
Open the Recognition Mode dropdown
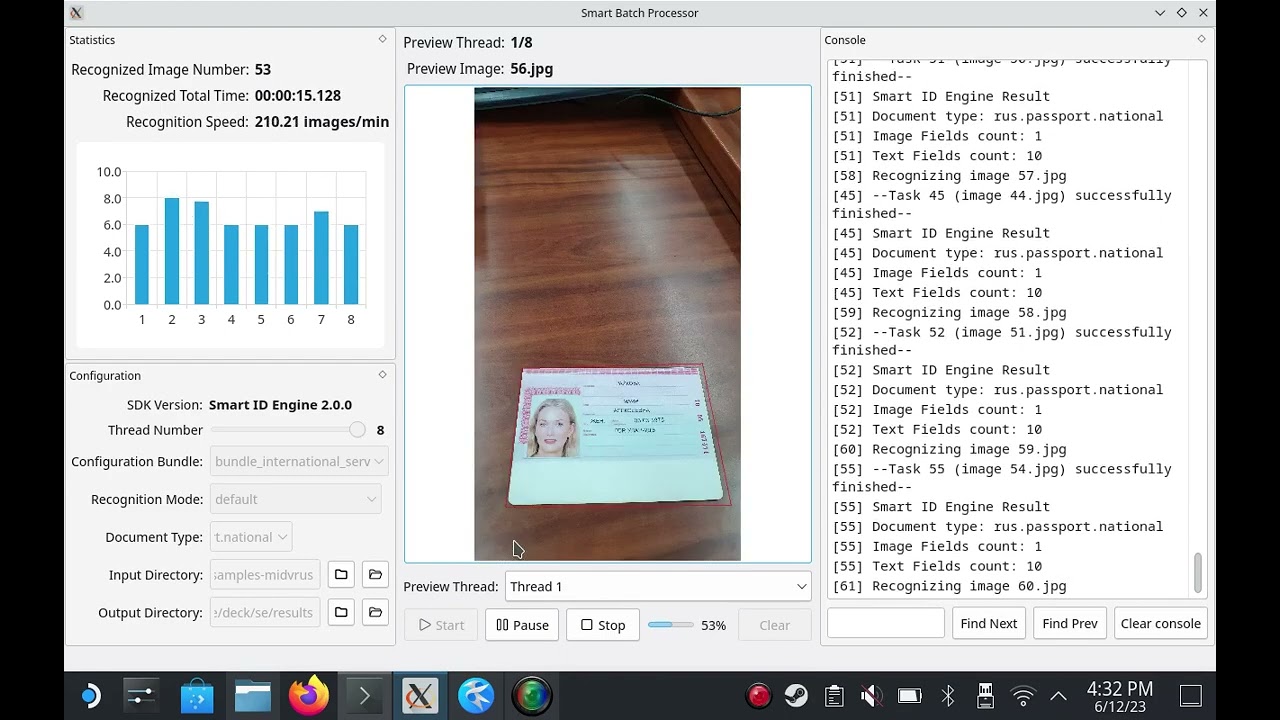tap(296, 499)
